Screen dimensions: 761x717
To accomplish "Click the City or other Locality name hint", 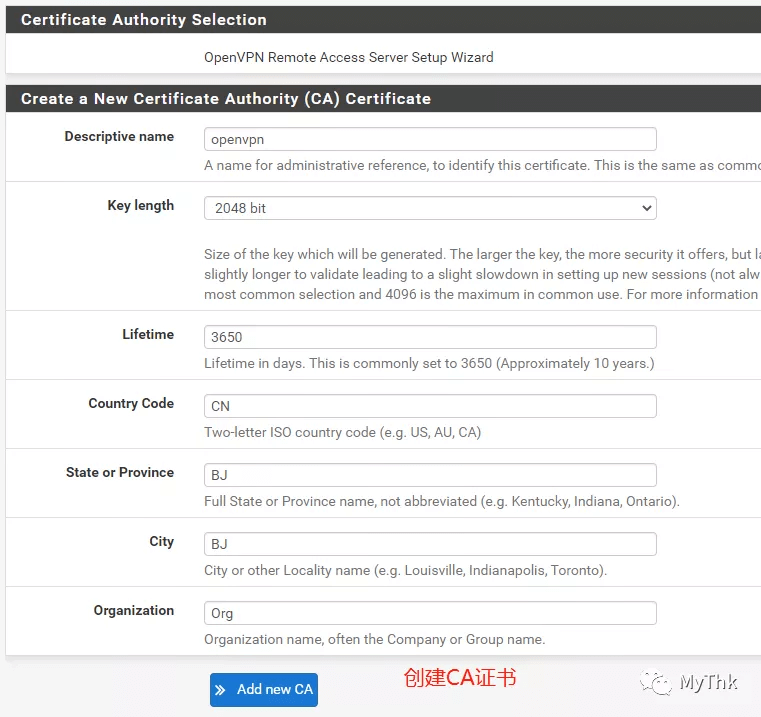I will [x=405, y=570].
